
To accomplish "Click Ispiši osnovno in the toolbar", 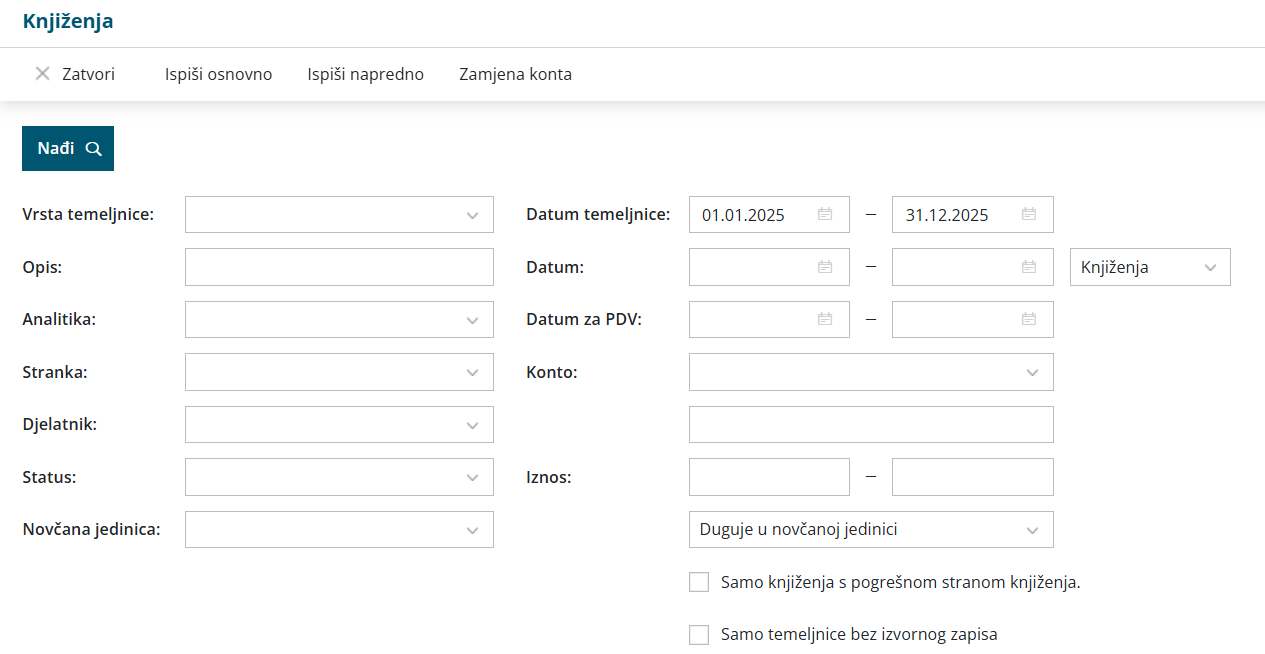I will (218, 74).
